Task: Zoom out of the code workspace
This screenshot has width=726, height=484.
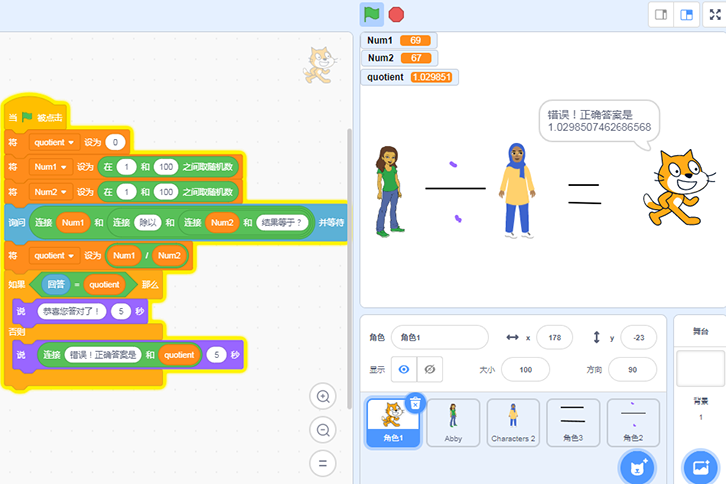Action: tap(322, 430)
